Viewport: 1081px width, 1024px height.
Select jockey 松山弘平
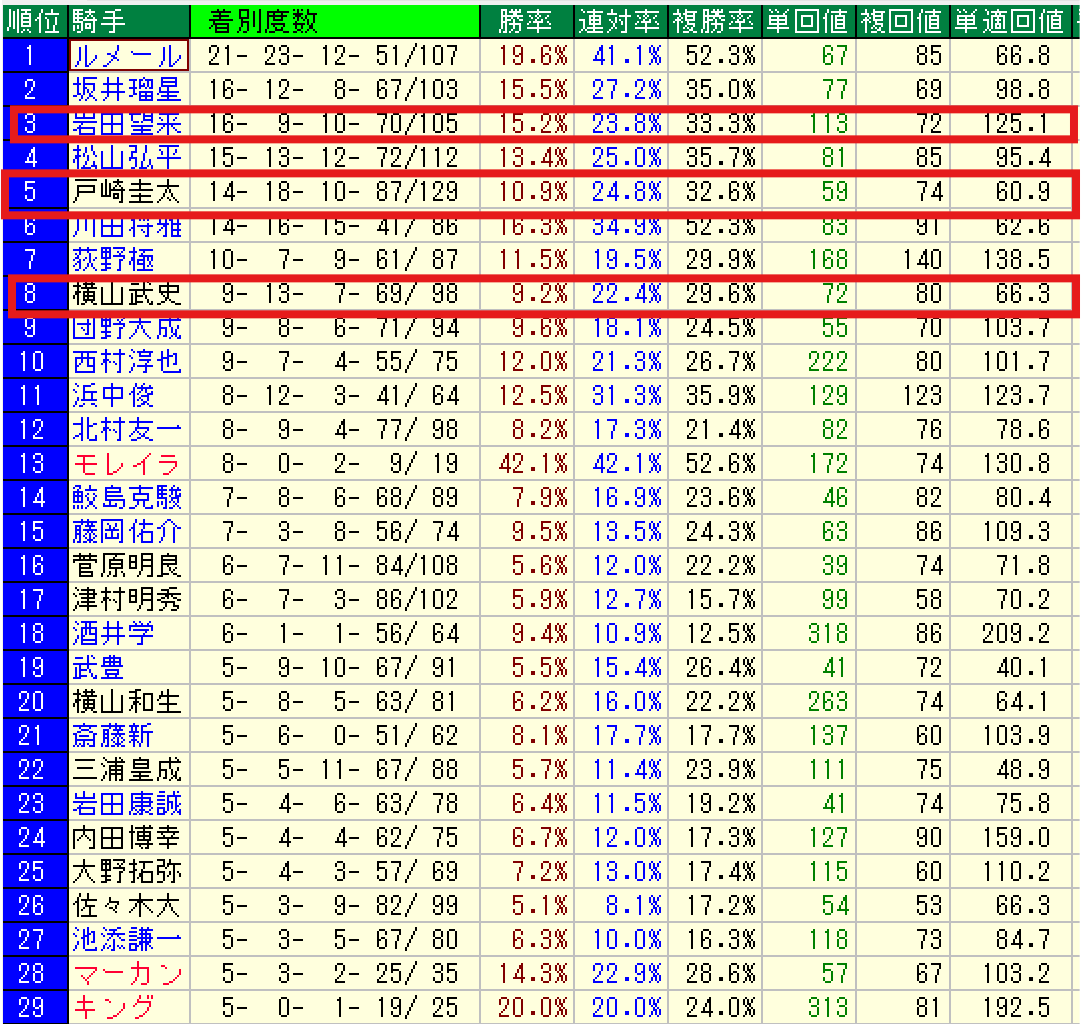[x=126, y=157]
